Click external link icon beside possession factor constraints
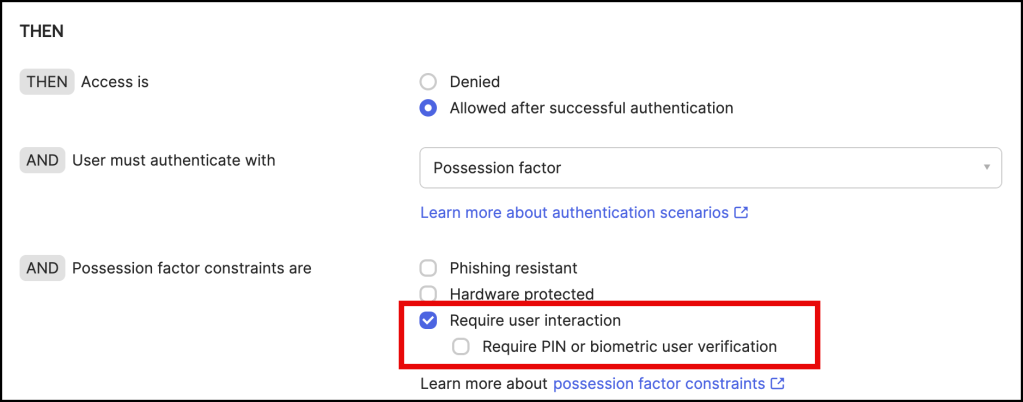Image resolution: width=1023 pixels, height=402 pixels. pos(777,383)
